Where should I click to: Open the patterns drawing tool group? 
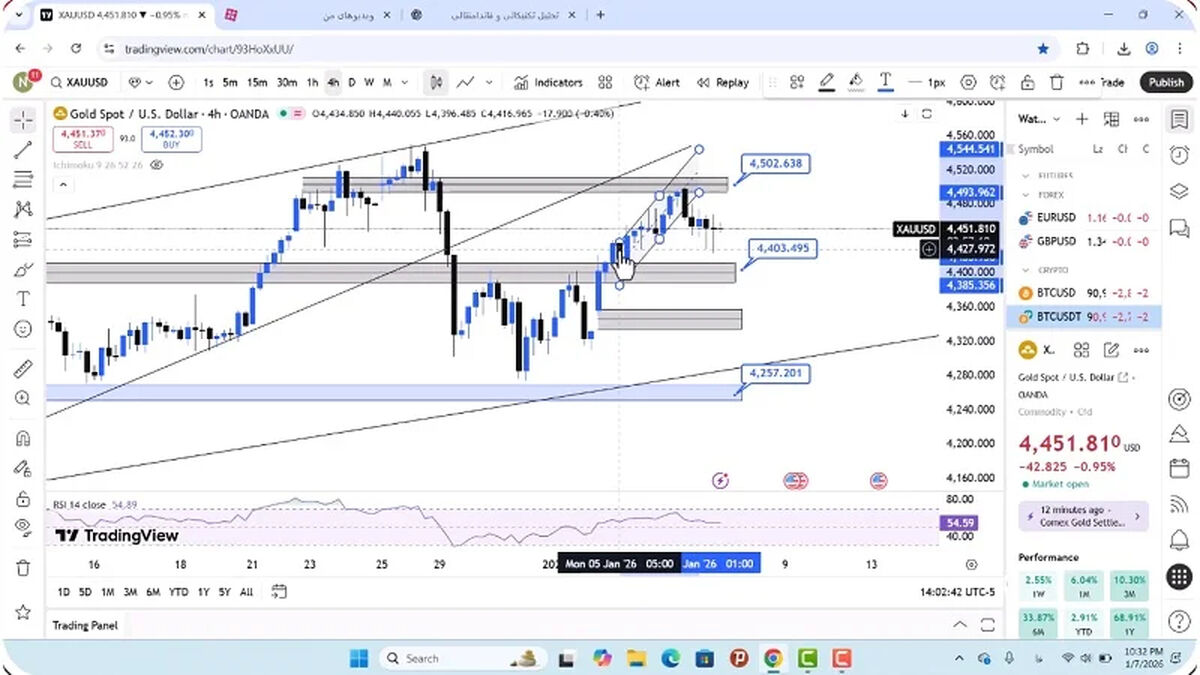(23, 210)
